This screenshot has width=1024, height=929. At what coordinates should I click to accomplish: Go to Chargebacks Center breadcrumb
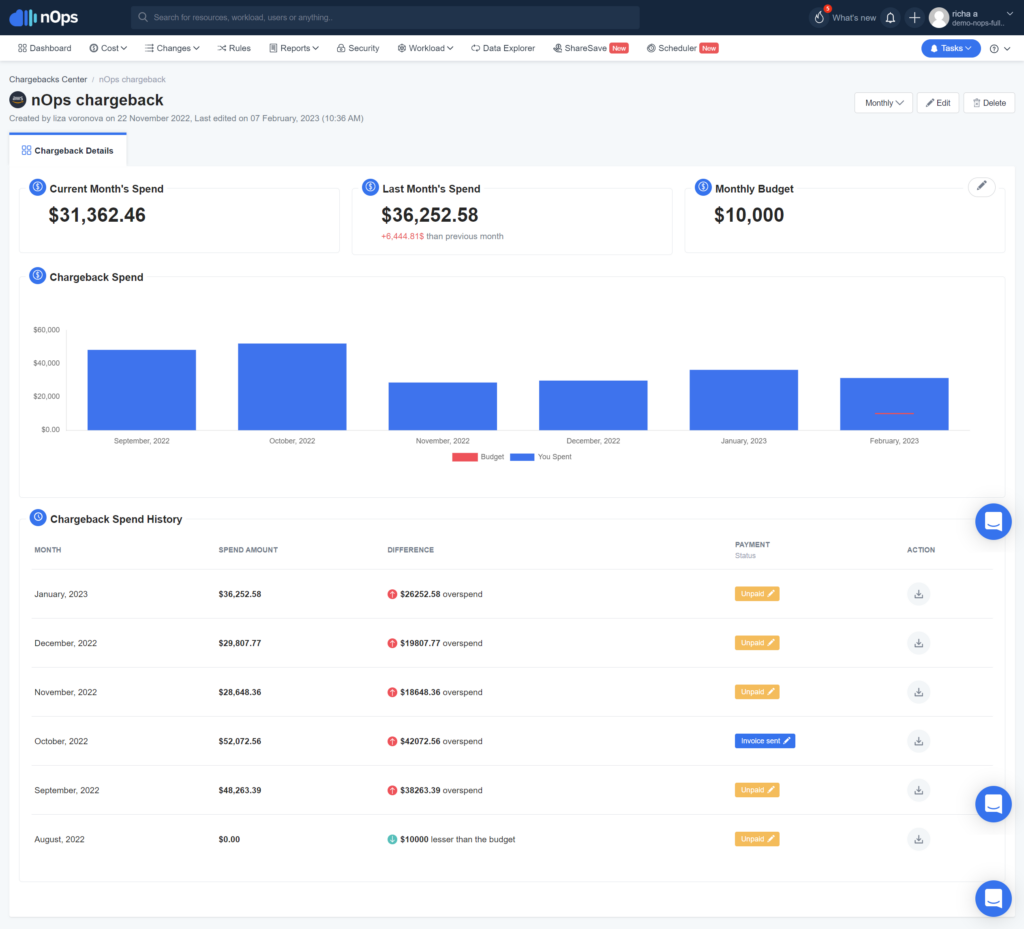tap(48, 80)
